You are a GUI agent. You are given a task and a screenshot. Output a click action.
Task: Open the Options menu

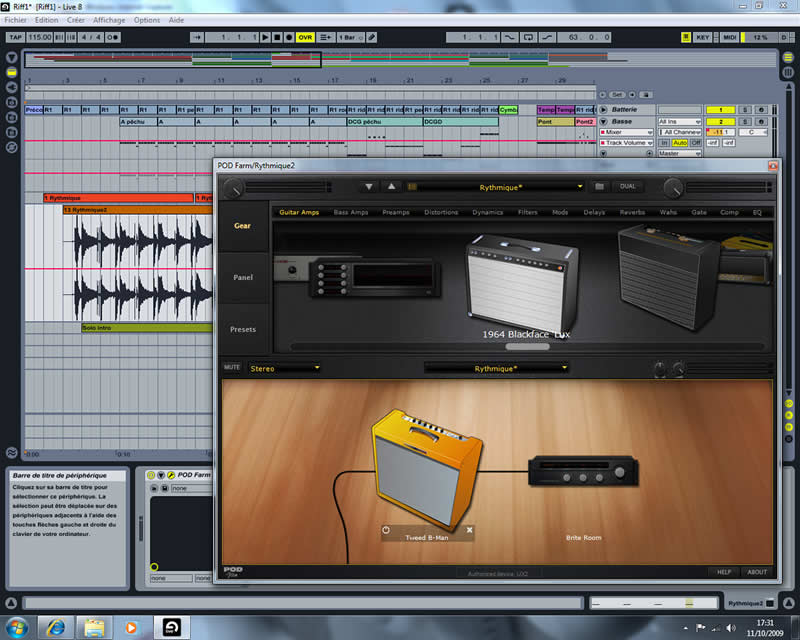tap(147, 20)
